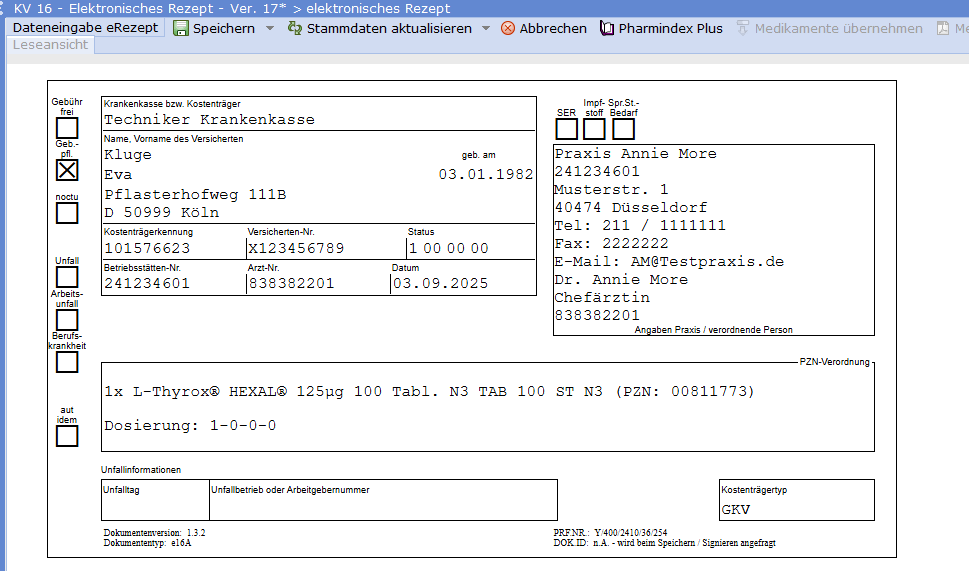Check the SER checkbox

pos(567,129)
